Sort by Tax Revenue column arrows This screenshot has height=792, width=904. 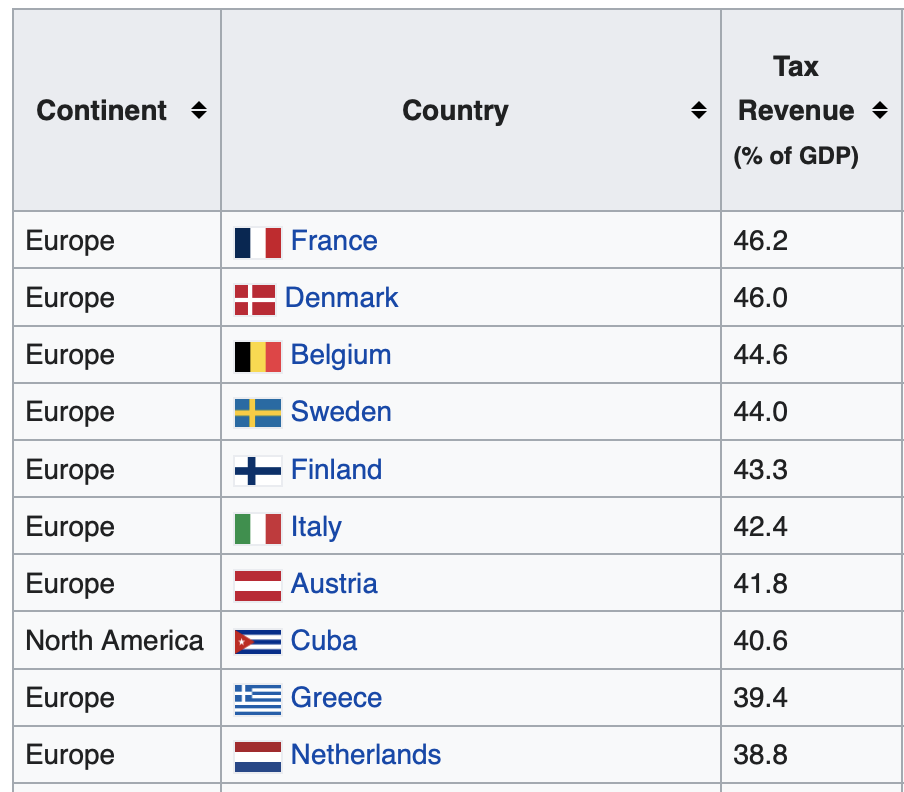pyautogui.click(x=880, y=110)
